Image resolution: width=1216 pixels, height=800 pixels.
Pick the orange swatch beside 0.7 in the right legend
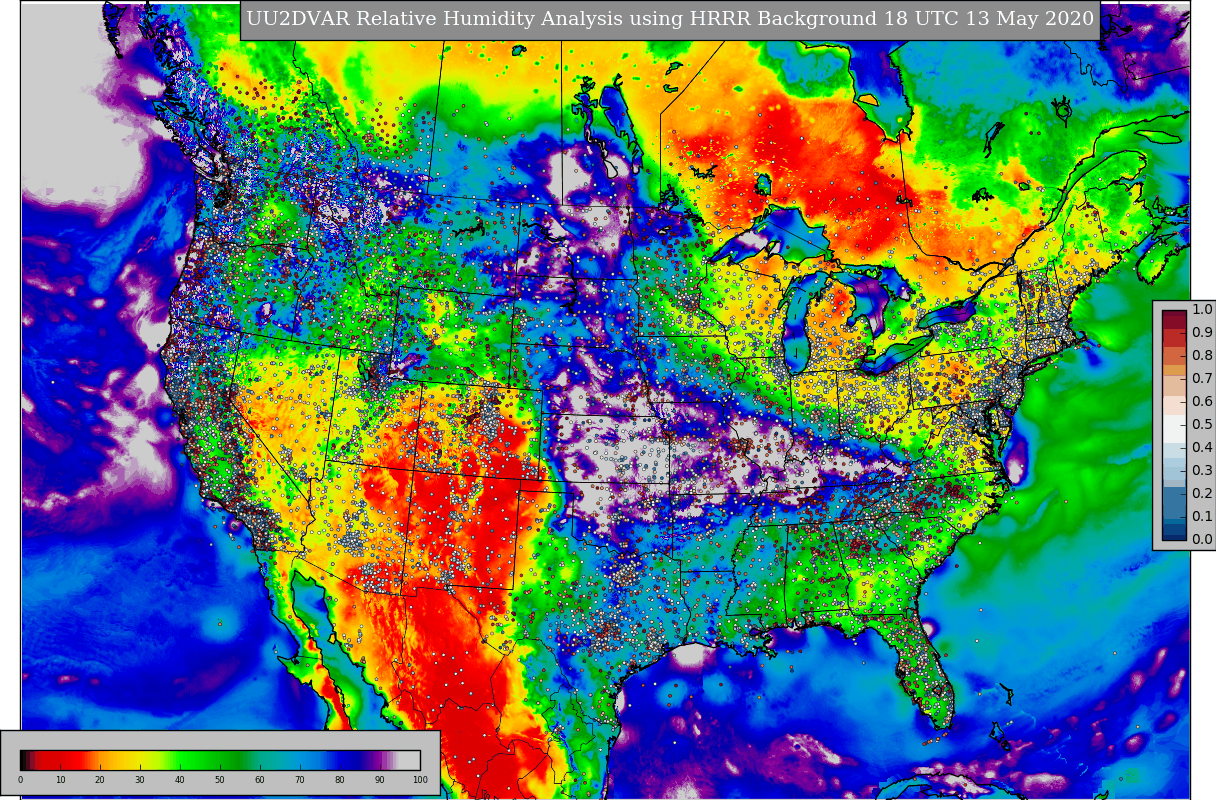(1174, 371)
